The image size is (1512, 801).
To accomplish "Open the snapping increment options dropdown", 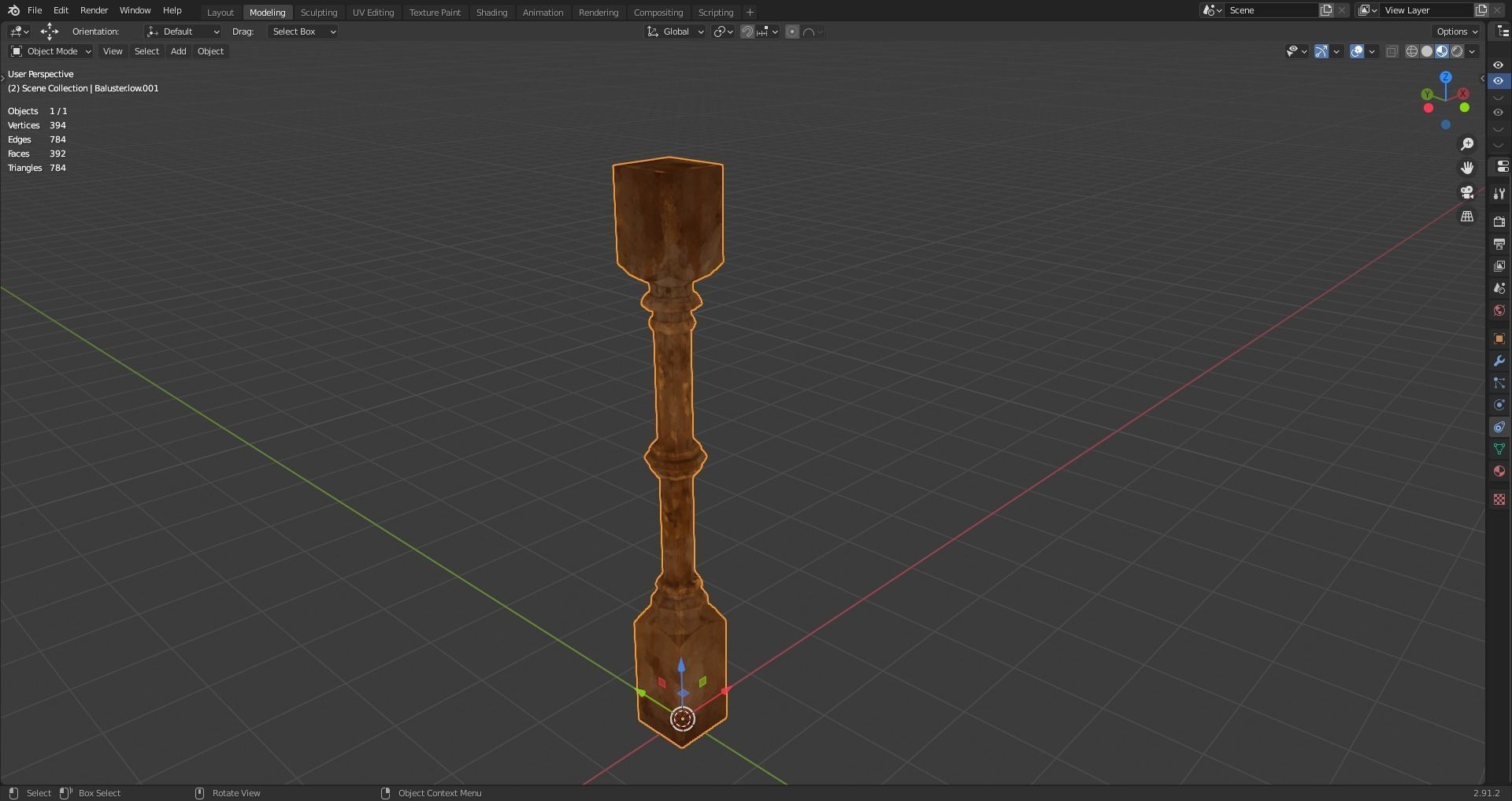I will pyautogui.click(x=767, y=32).
